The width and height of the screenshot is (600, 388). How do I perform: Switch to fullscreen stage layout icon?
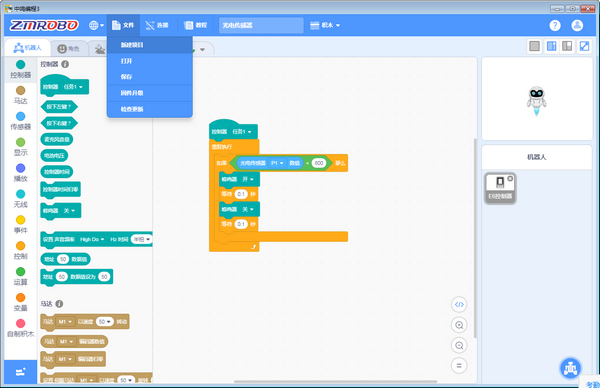click(584, 46)
